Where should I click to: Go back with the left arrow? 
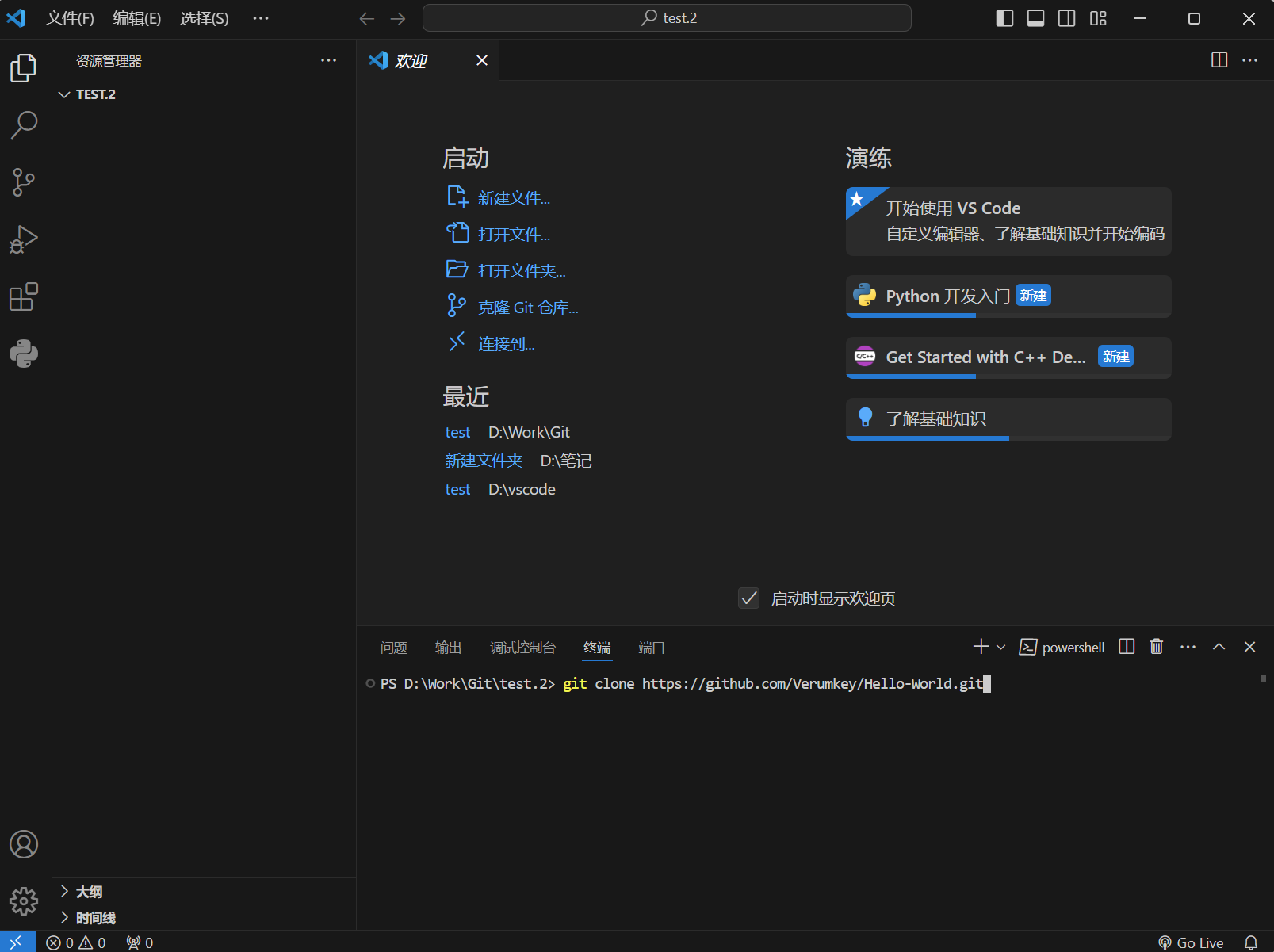click(x=366, y=18)
